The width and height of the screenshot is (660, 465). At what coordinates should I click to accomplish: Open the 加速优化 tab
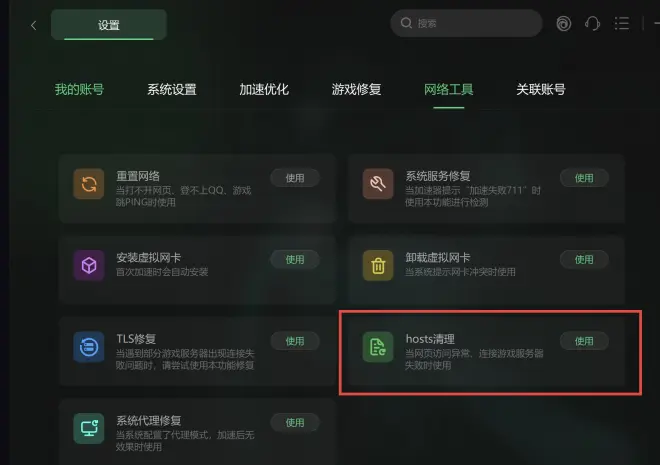point(264,89)
